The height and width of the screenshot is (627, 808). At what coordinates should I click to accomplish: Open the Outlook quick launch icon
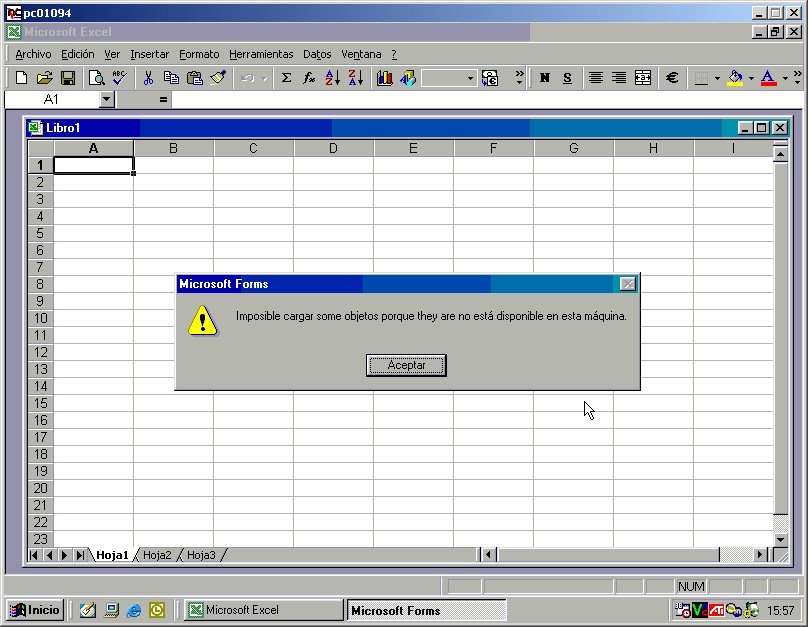point(157,611)
